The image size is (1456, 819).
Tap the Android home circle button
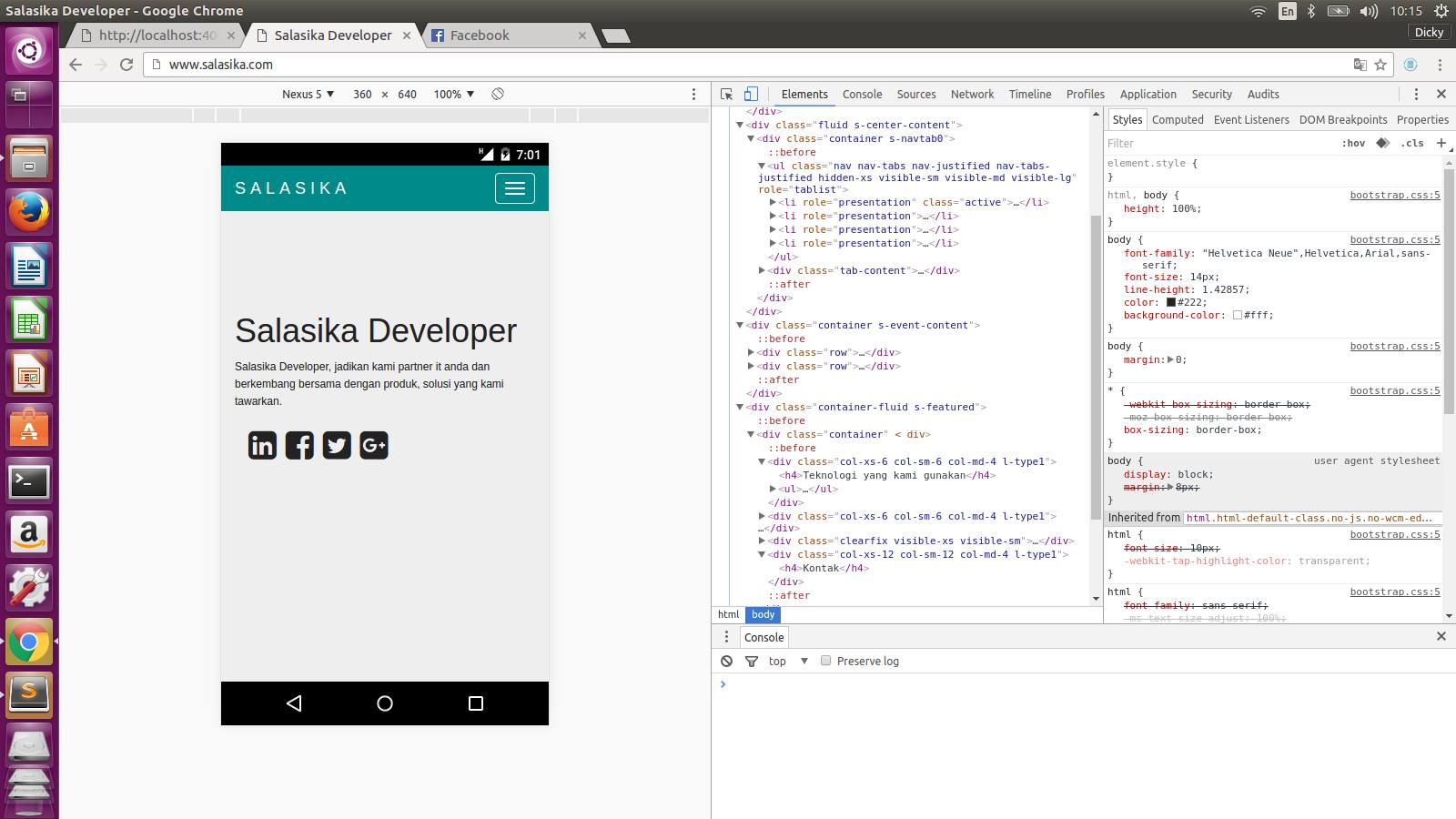click(385, 703)
